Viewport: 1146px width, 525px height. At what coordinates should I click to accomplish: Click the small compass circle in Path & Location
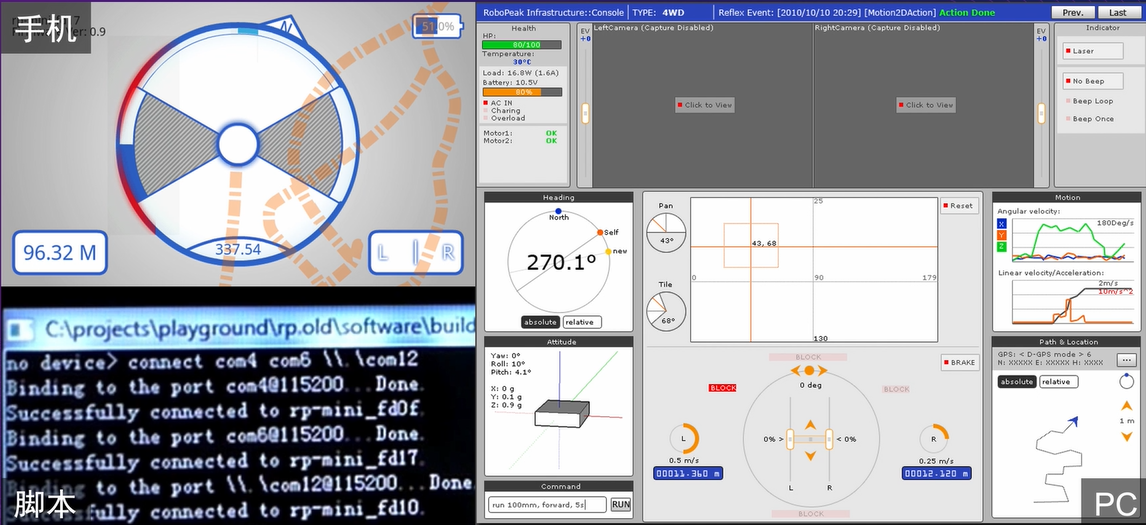coord(1125,382)
